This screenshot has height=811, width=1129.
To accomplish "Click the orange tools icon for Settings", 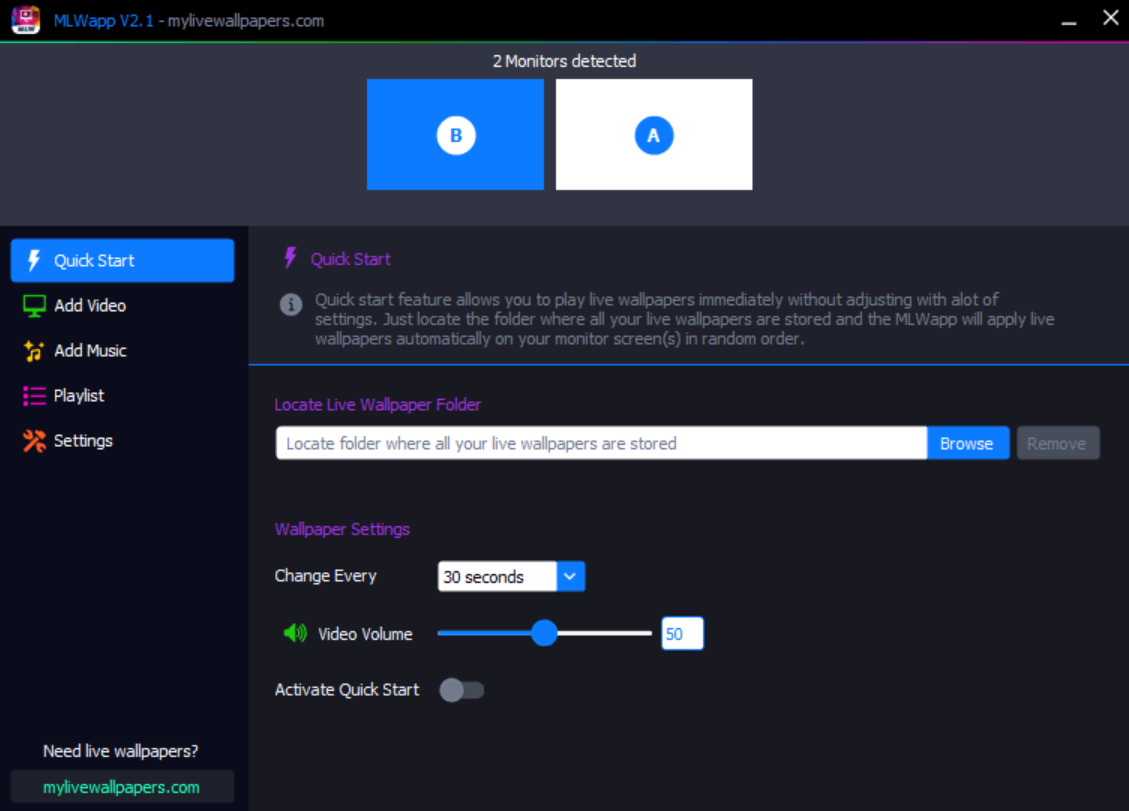I will (34, 441).
